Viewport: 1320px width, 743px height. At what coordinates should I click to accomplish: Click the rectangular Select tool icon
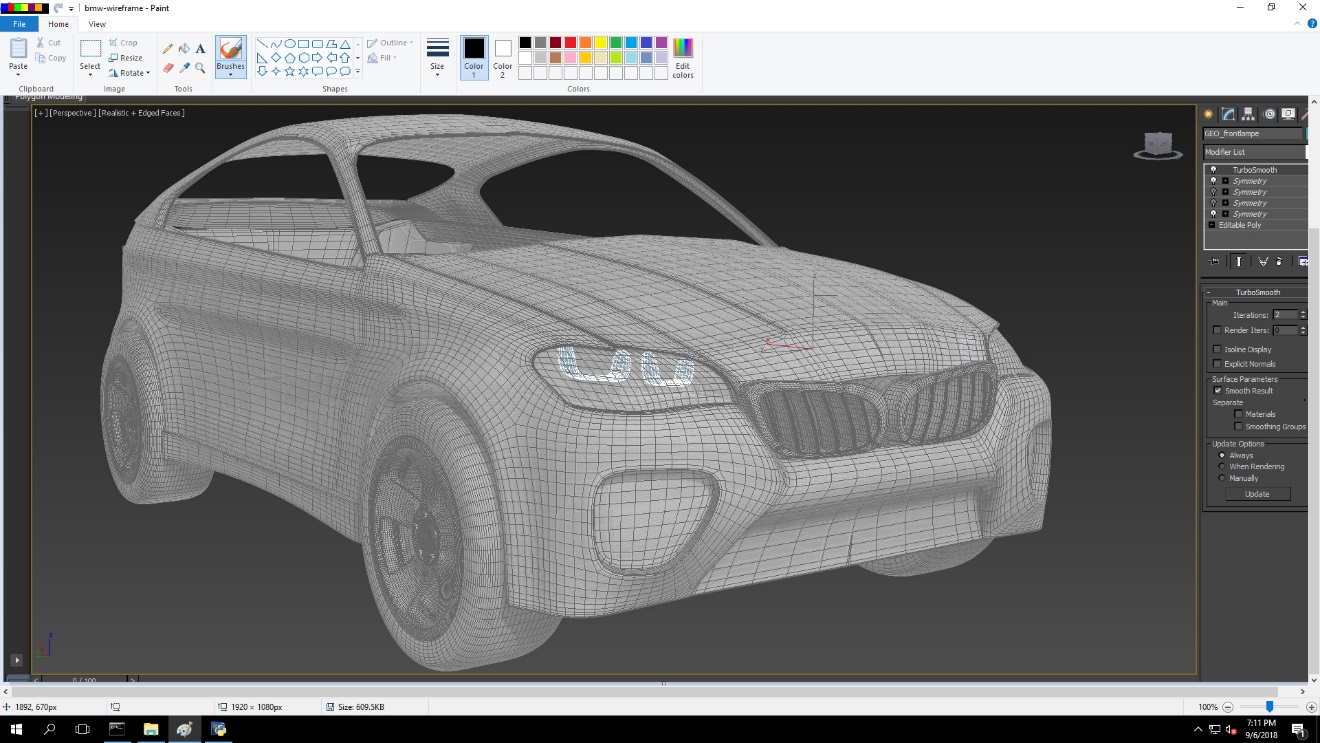click(90, 49)
